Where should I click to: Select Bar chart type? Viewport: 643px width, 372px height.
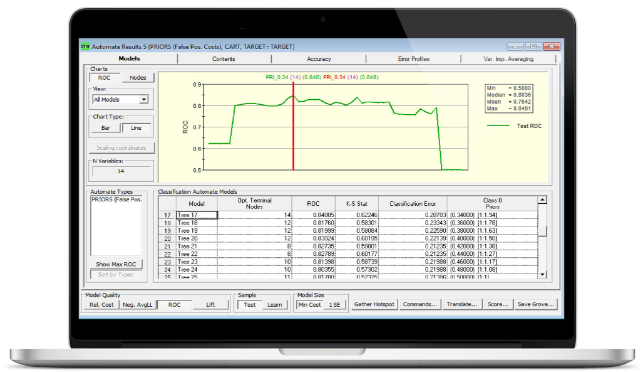105,128
